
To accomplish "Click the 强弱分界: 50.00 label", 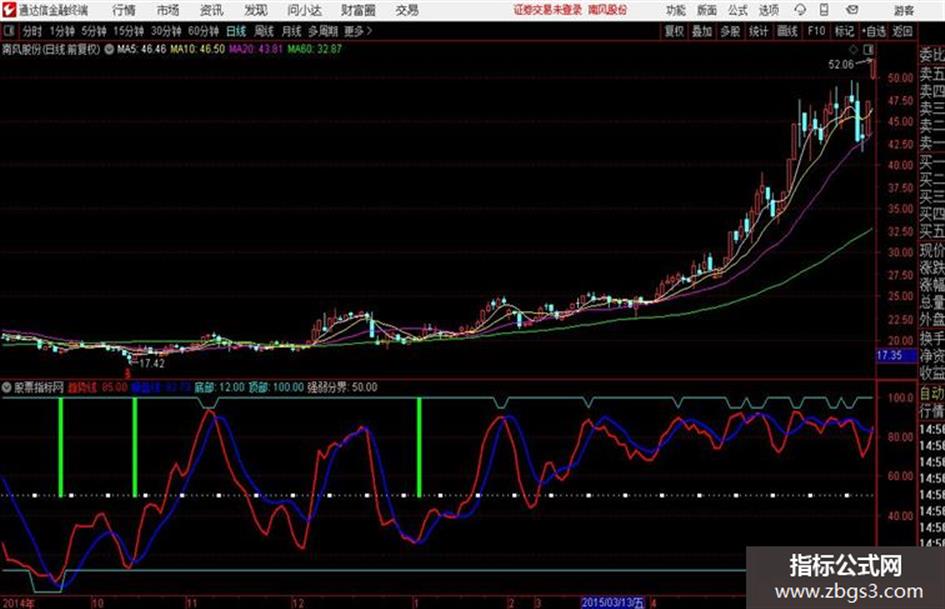I will coord(342,387).
